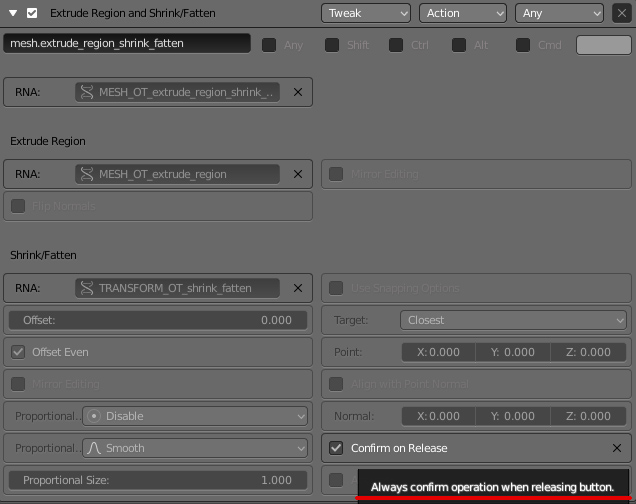Screen dimensions: 636x504
Task: Click the Disable proportional editing icon
Action: [94, 416]
